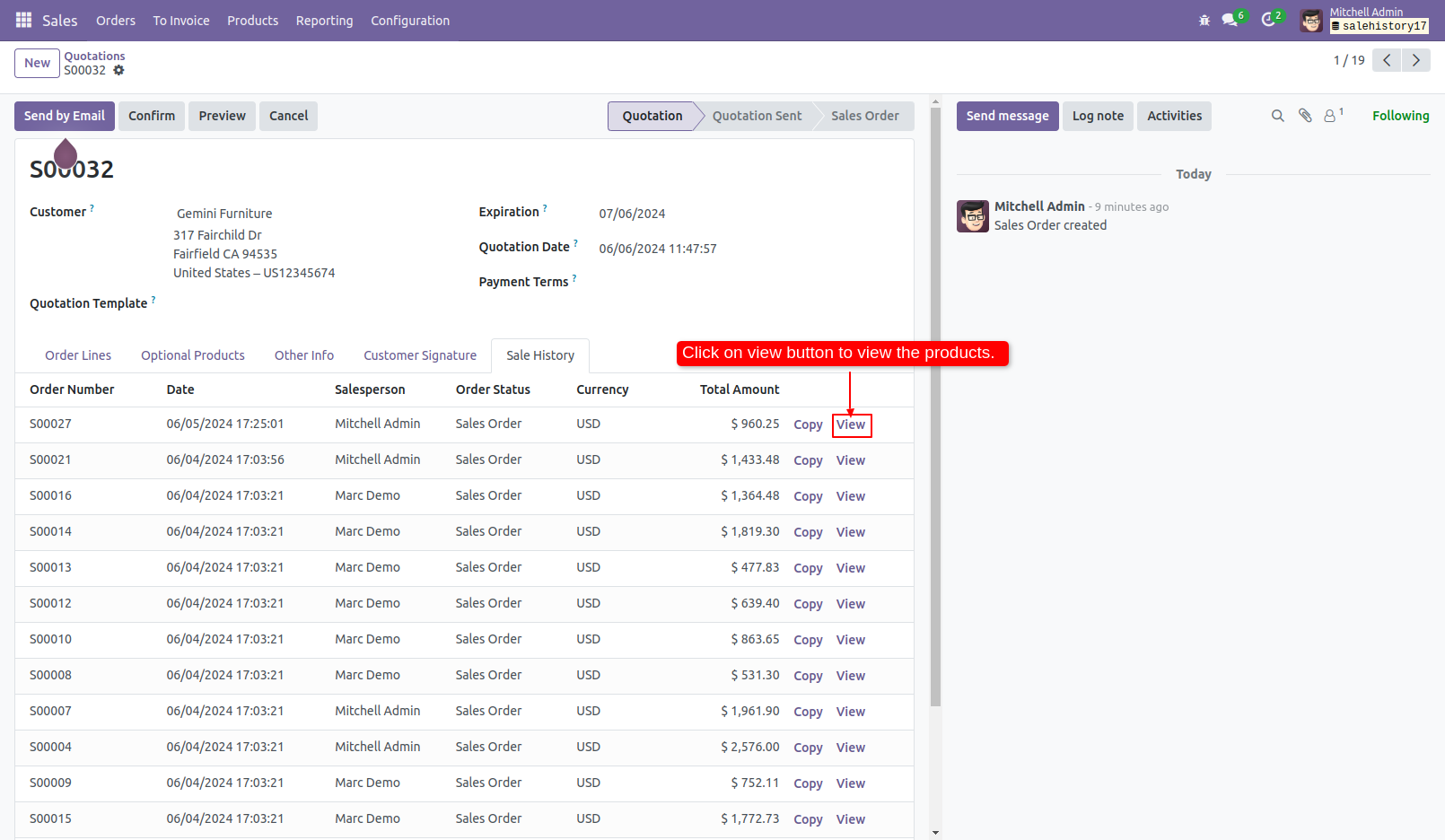The image size is (1445, 840).
Task: Show followers person icon
Action: (x=1331, y=116)
